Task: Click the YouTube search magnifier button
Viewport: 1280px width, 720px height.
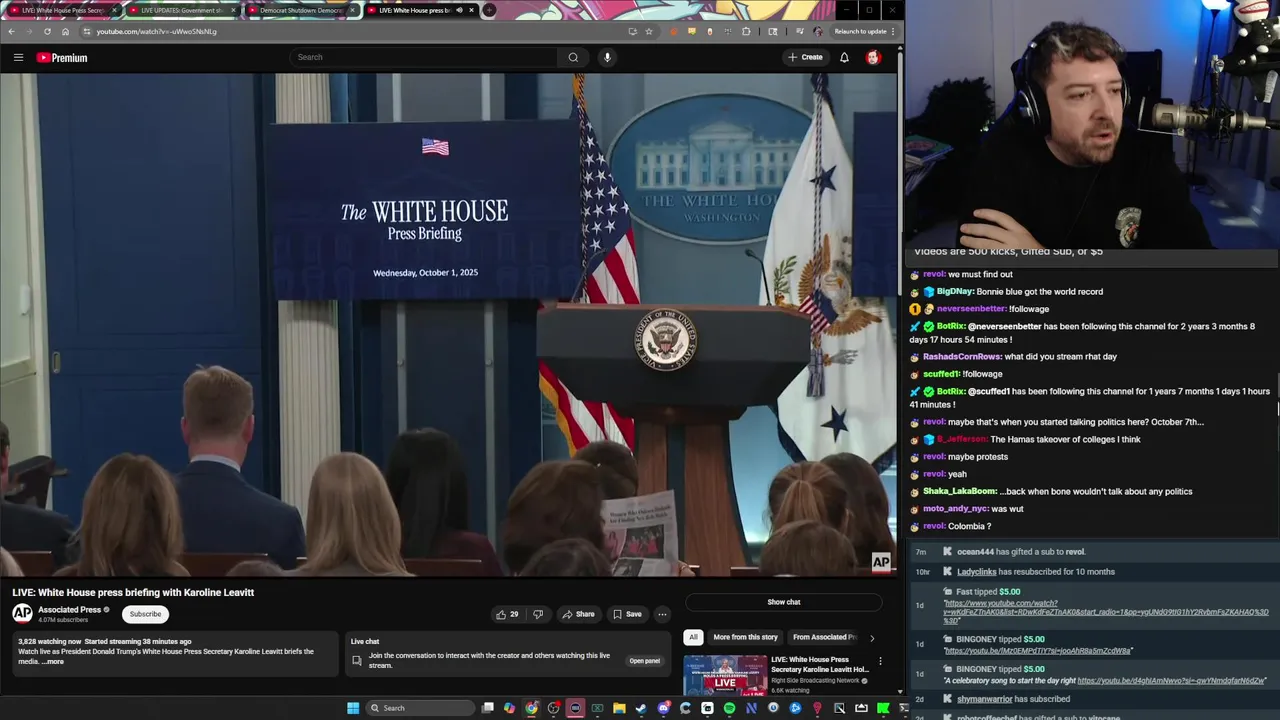Action: point(573,57)
